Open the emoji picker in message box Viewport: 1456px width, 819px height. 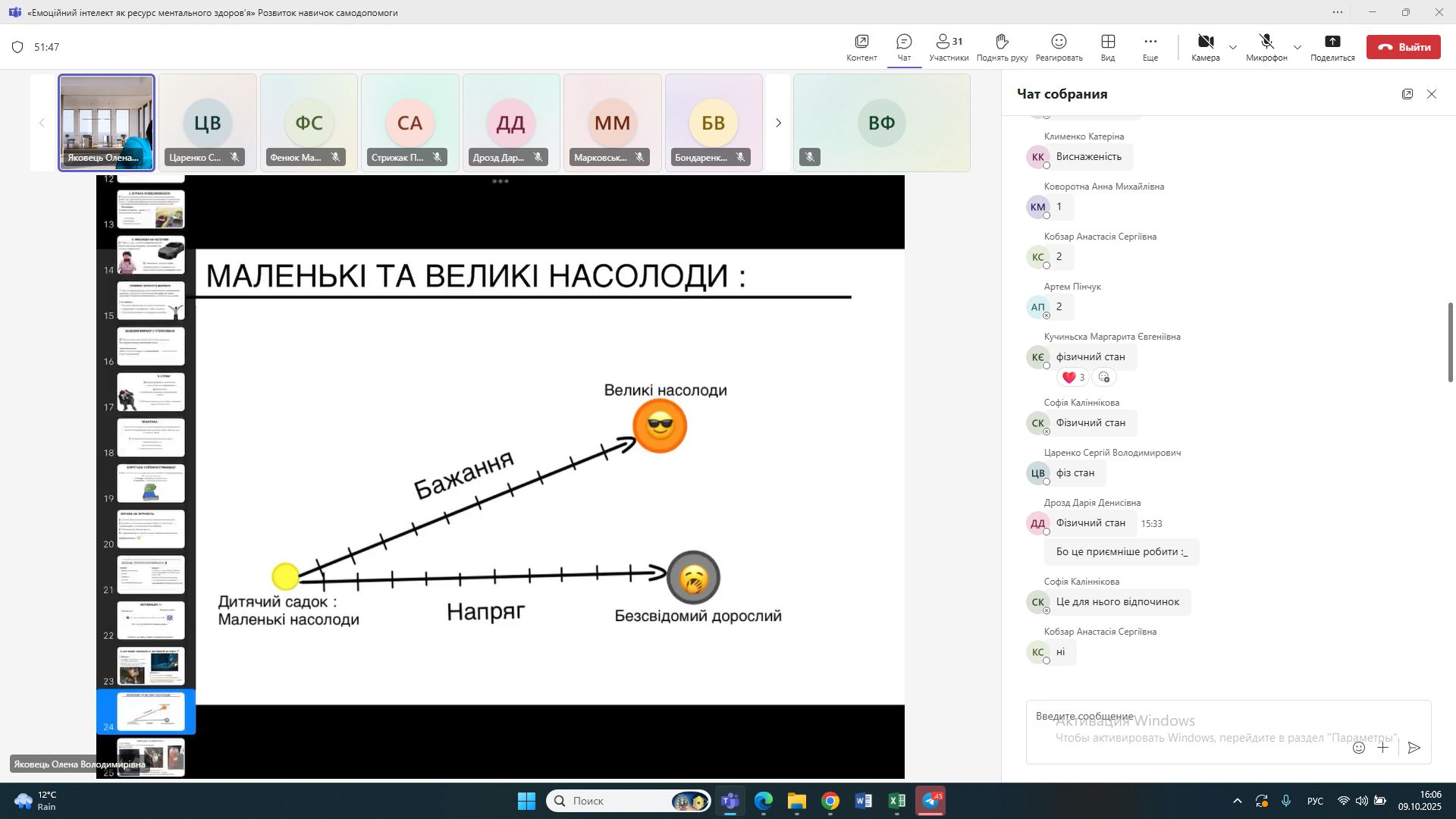[x=1359, y=748]
